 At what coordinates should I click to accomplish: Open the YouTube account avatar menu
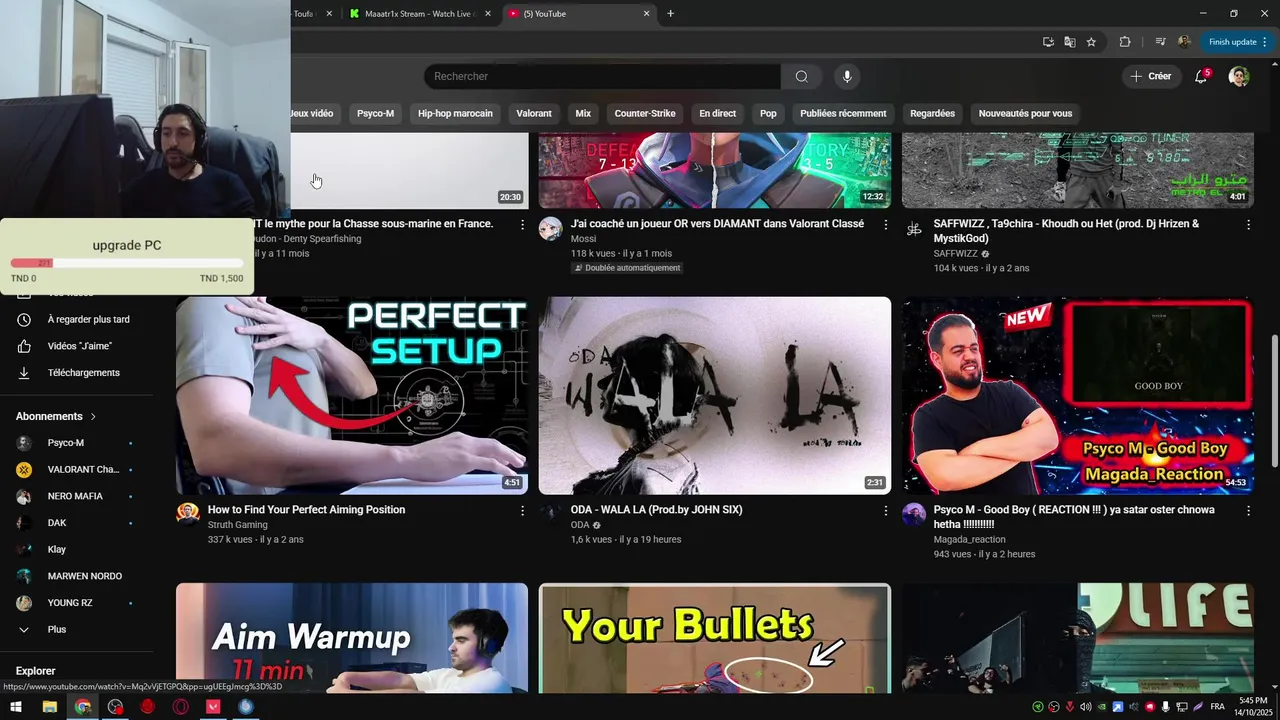click(x=1239, y=76)
